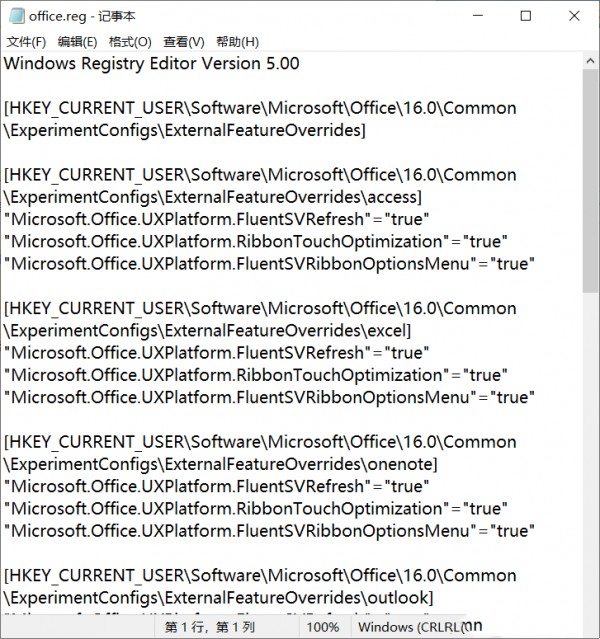Click the line ending in ExternalFeatureOverrides\access]
This screenshot has height=639, width=600.
click(x=213, y=197)
